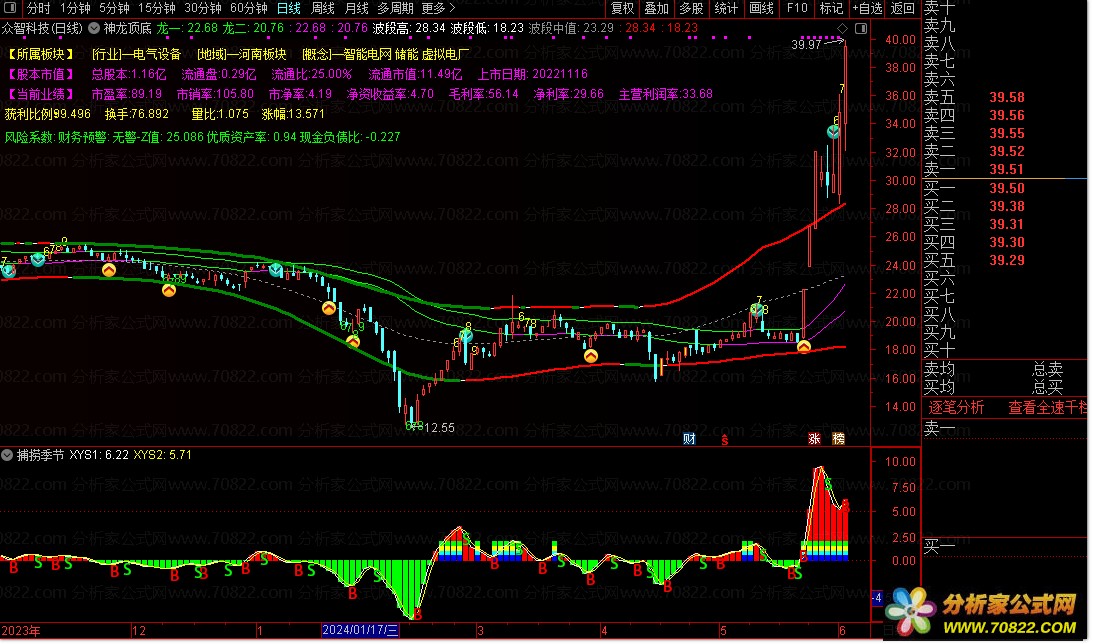Image resolution: width=1093 pixels, height=644 pixels.
Task: Click buy price 39.50 in 买一 row
Action: [1007, 189]
